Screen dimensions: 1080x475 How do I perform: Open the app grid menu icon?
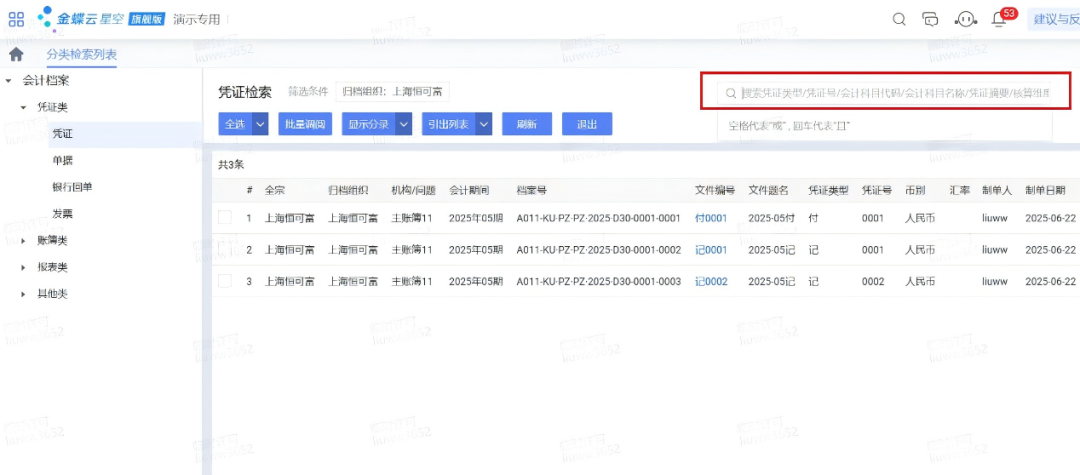[16, 19]
